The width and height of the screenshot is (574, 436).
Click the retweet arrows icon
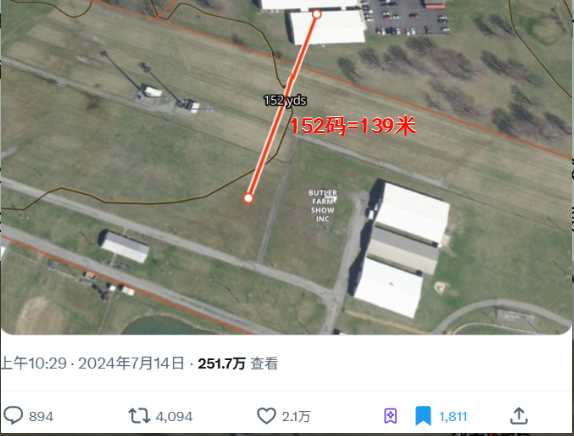pyautogui.click(x=139, y=416)
